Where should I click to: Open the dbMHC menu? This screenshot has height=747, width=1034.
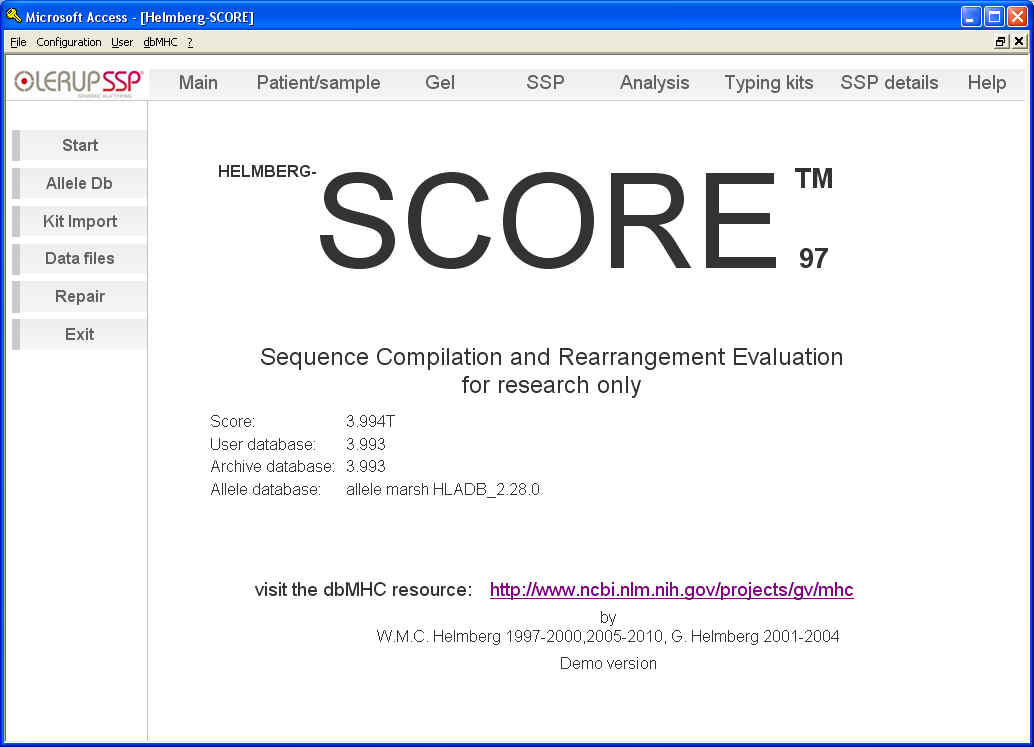160,42
